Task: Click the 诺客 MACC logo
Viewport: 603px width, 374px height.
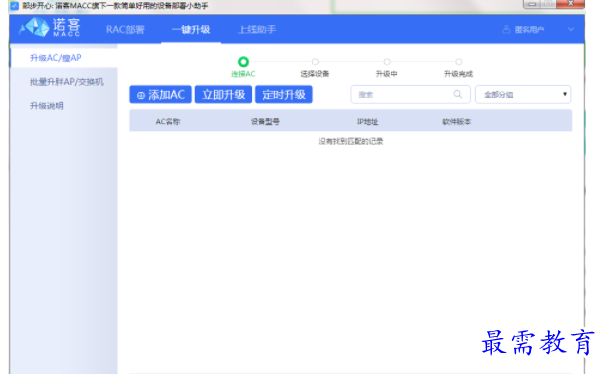Action: tap(50, 28)
